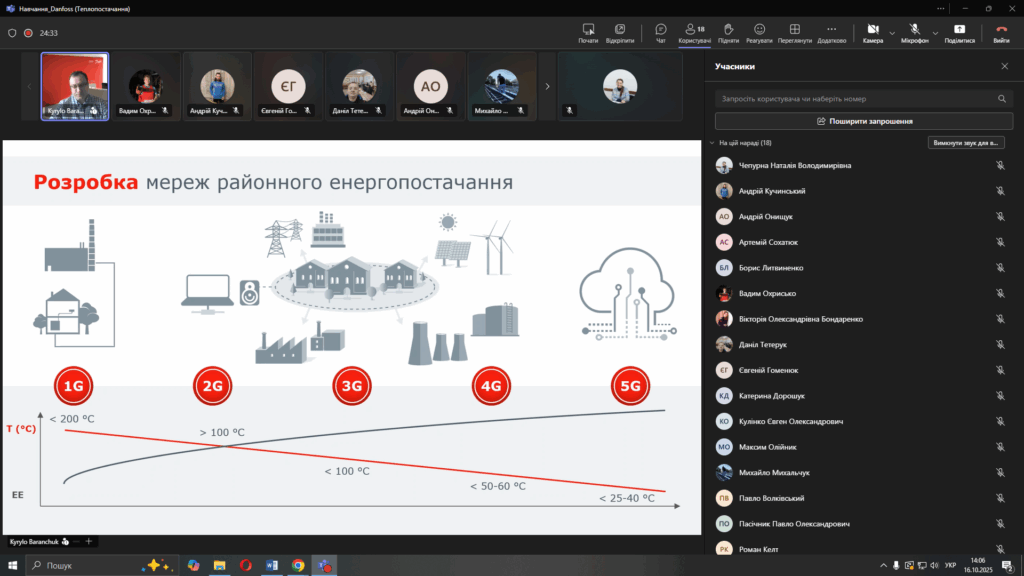The width and height of the screenshot is (1024, 576).
Task: Toggle the Користувачі participants panel
Action: point(693,29)
